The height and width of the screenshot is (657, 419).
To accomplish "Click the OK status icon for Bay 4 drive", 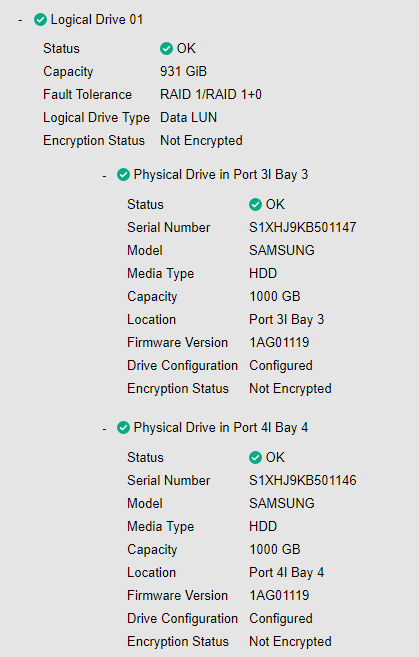I will pyautogui.click(x=255, y=458).
